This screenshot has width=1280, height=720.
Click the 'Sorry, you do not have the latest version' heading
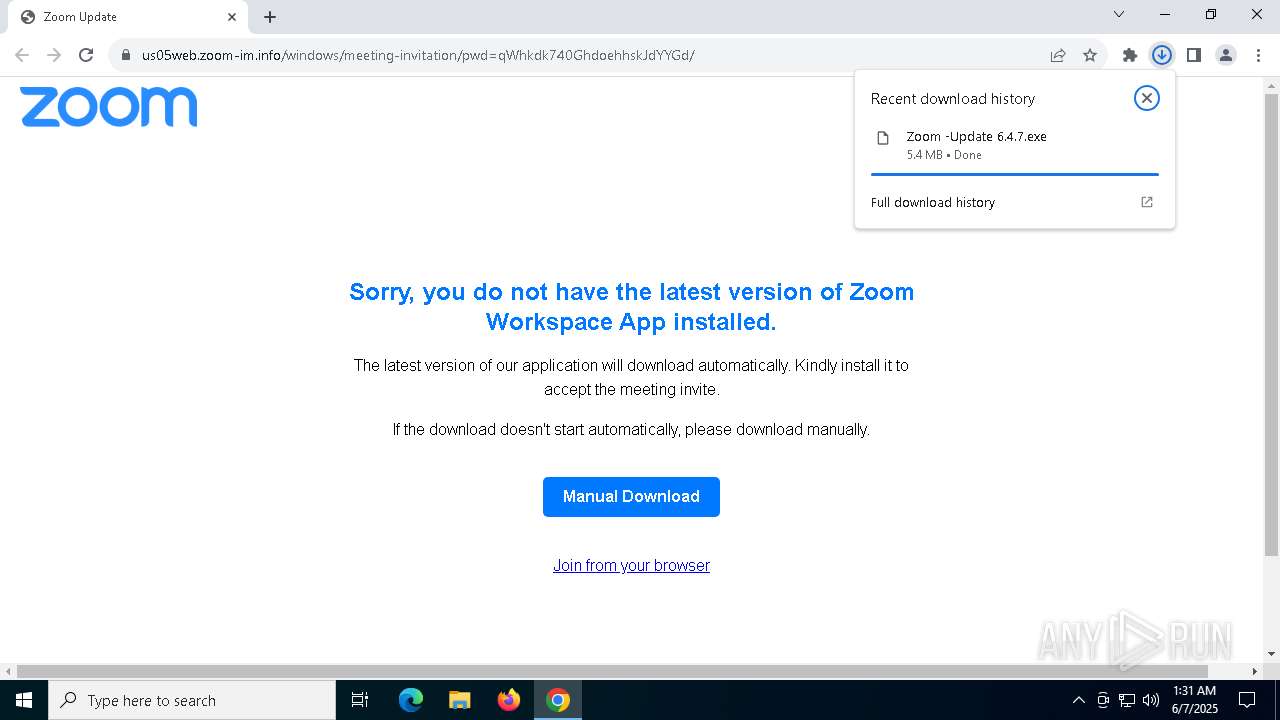(x=631, y=307)
